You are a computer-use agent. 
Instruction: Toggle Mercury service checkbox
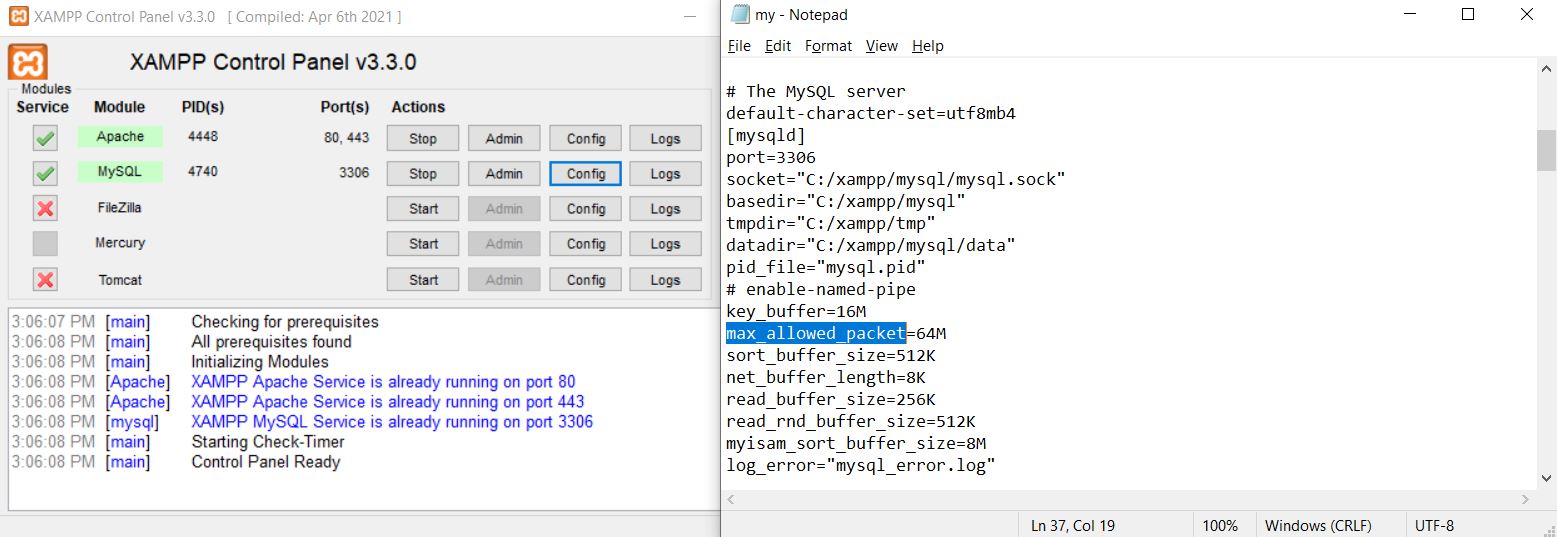45,243
